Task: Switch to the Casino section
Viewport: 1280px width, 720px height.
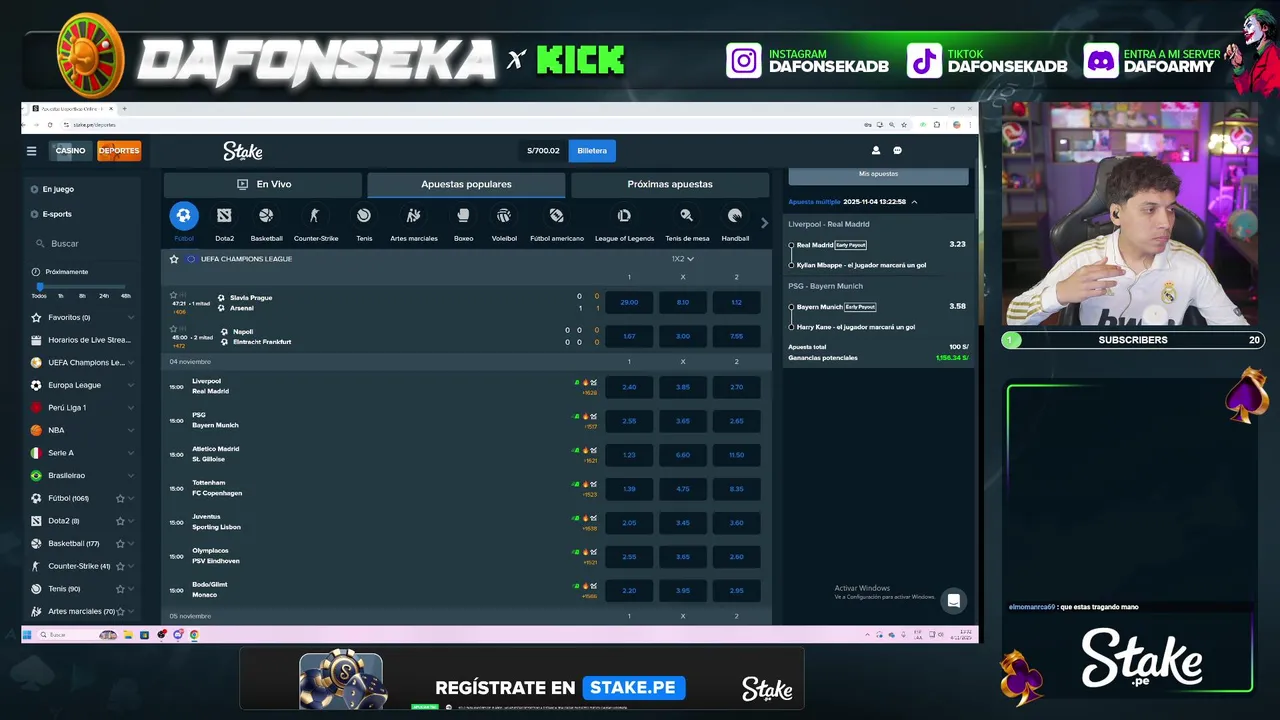Action: coord(70,151)
